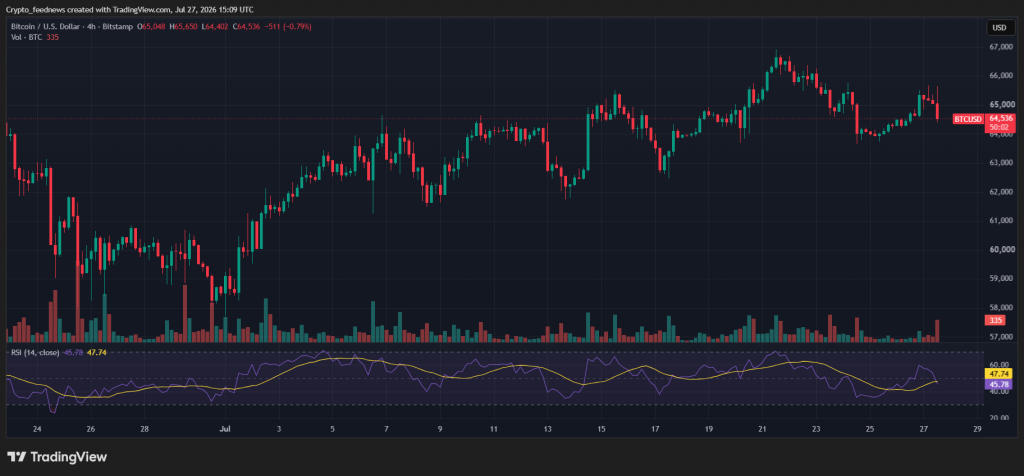Click date label 24 on time axis
The image size is (1024, 476).
pyautogui.click(x=37, y=429)
